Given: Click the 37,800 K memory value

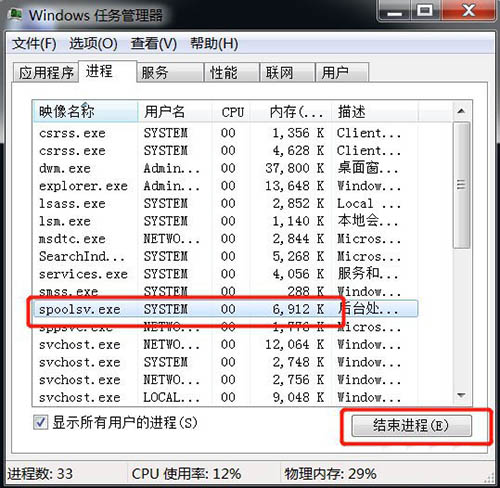Looking at the screenshot, I should [x=295, y=168].
